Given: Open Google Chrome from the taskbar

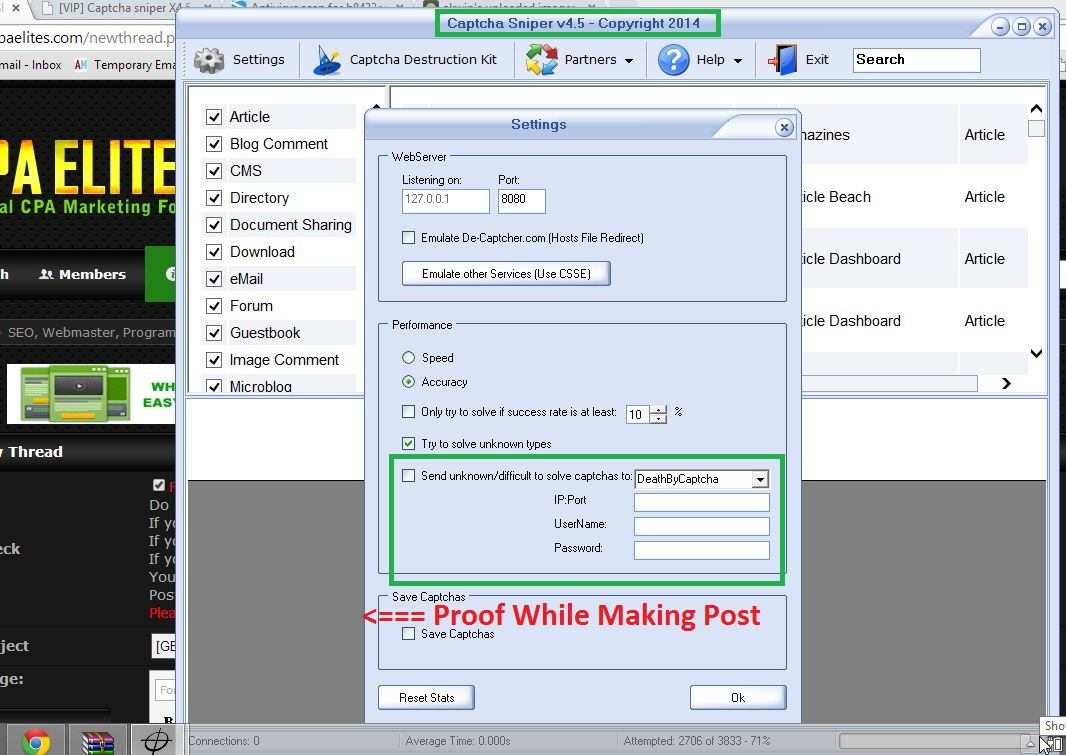Looking at the screenshot, I should coord(37,741).
